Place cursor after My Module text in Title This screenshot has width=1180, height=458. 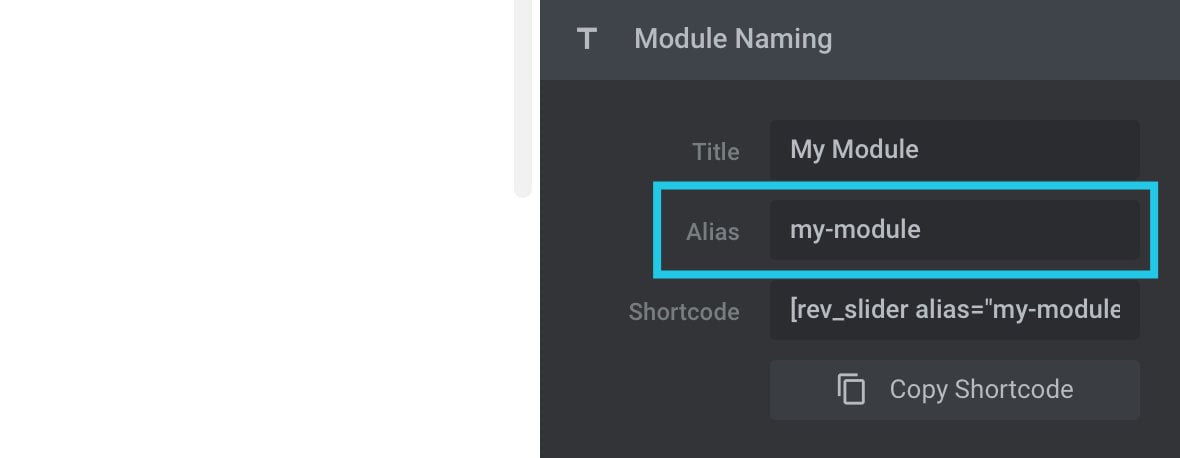click(x=922, y=150)
